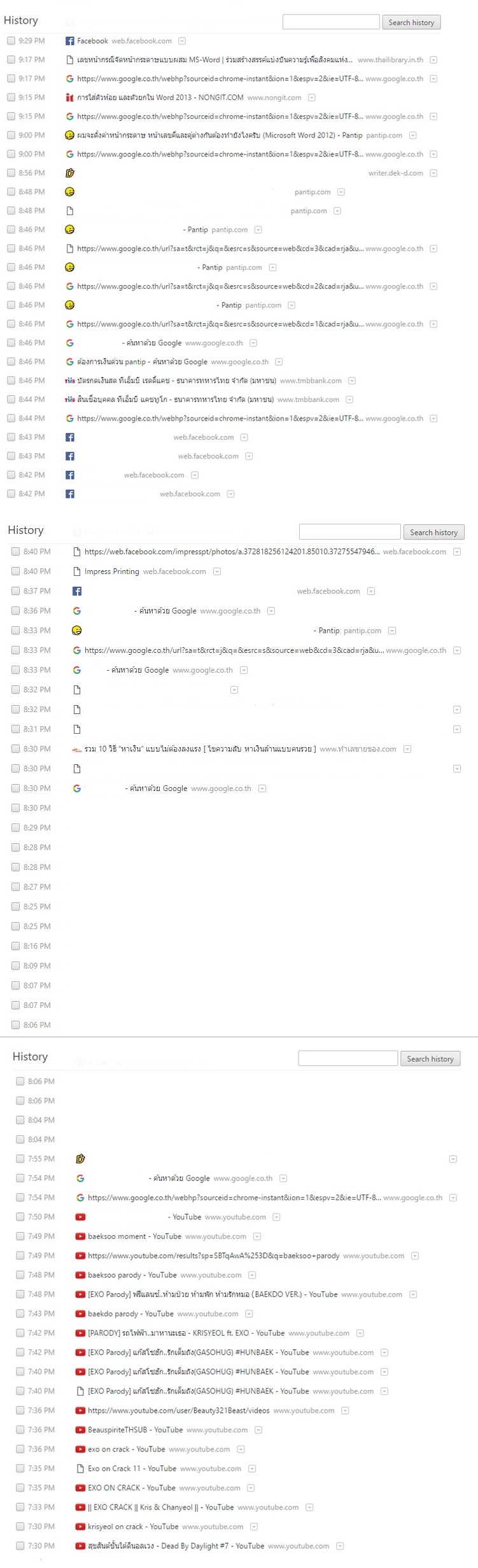
Task: Click the blank page icon beside Impress Printing
Action: pos(77,571)
